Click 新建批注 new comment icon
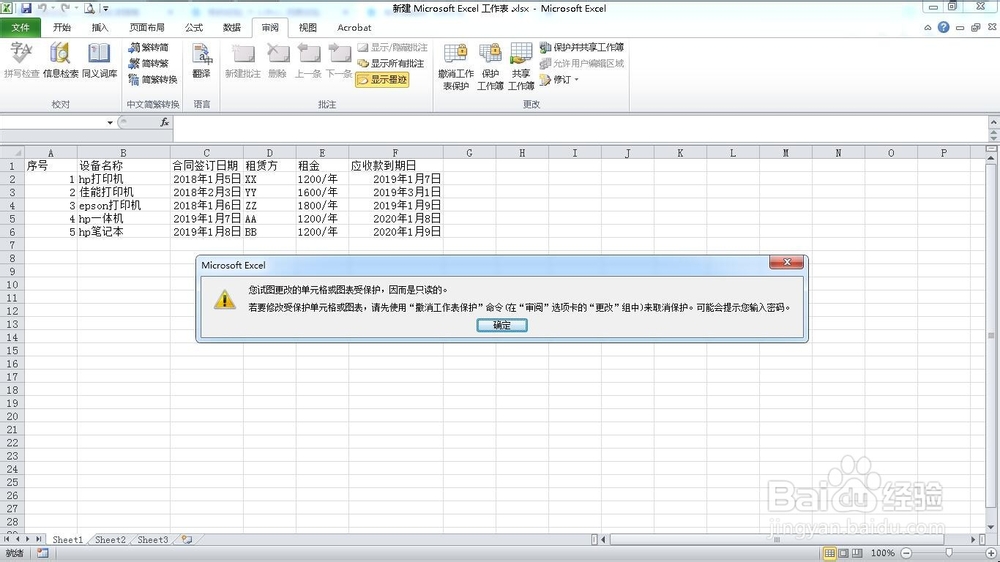The width and height of the screenshot is (1000, 562). (243, 61)
